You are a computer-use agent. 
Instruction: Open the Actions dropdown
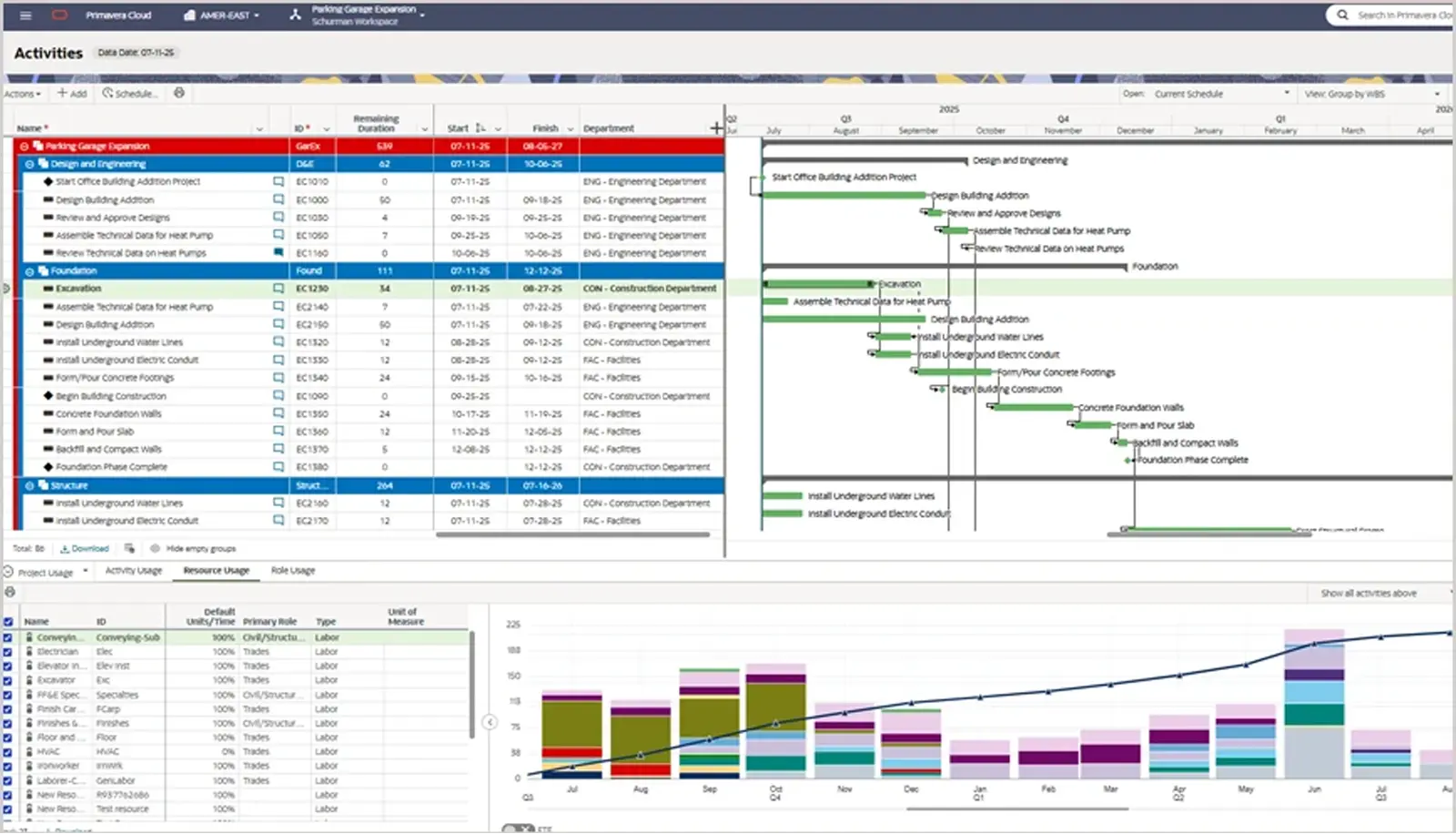pos(20,94)
